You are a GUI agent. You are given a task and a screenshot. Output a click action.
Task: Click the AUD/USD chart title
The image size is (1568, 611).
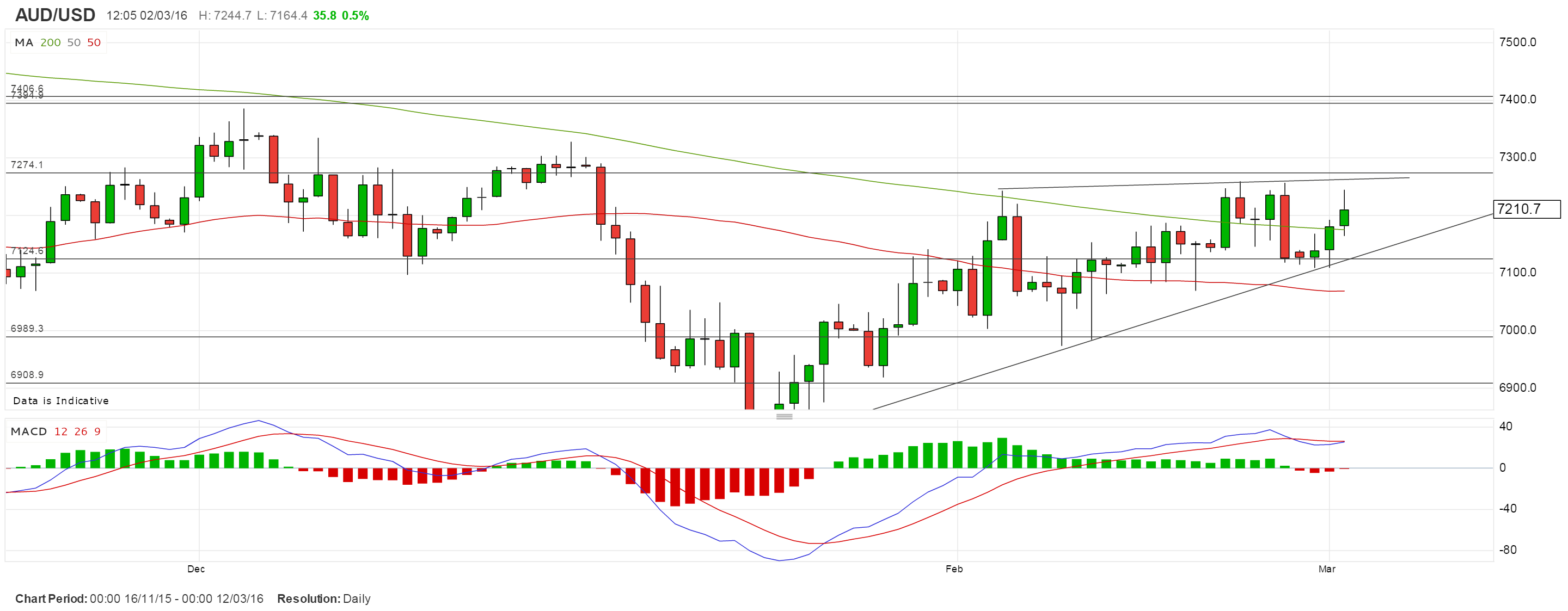pos(55,15)
